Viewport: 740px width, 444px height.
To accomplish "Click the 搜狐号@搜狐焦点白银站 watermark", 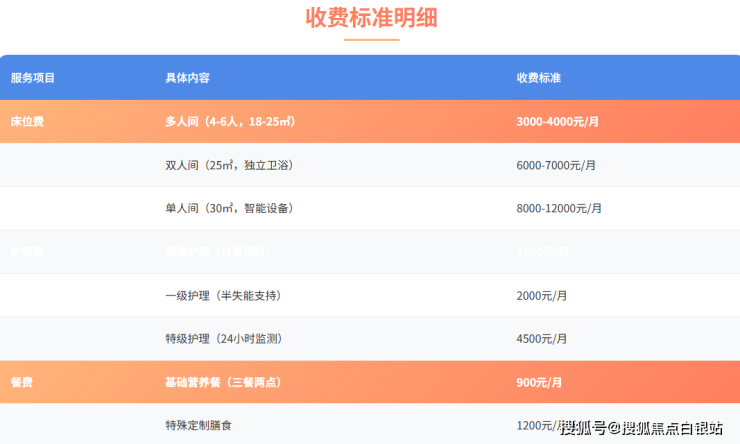I will coord(641,429).
